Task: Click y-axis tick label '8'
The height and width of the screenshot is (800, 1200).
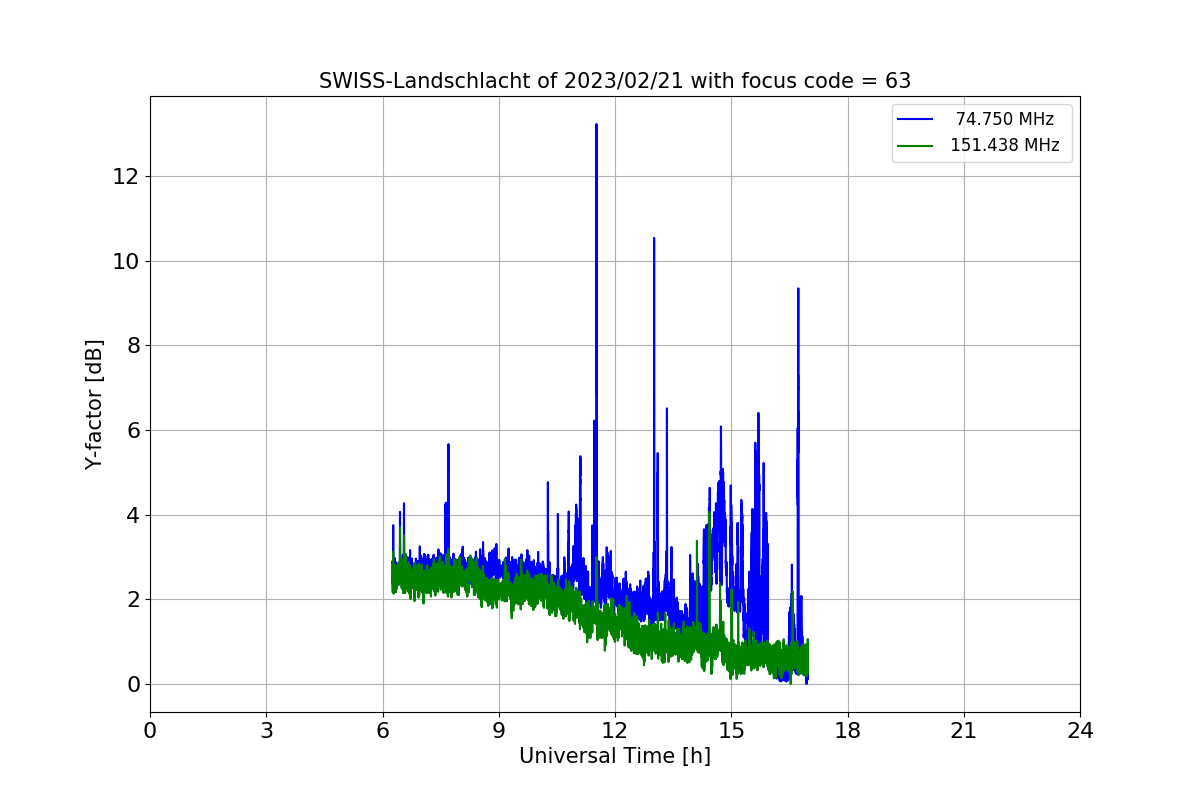Action: 133,346
